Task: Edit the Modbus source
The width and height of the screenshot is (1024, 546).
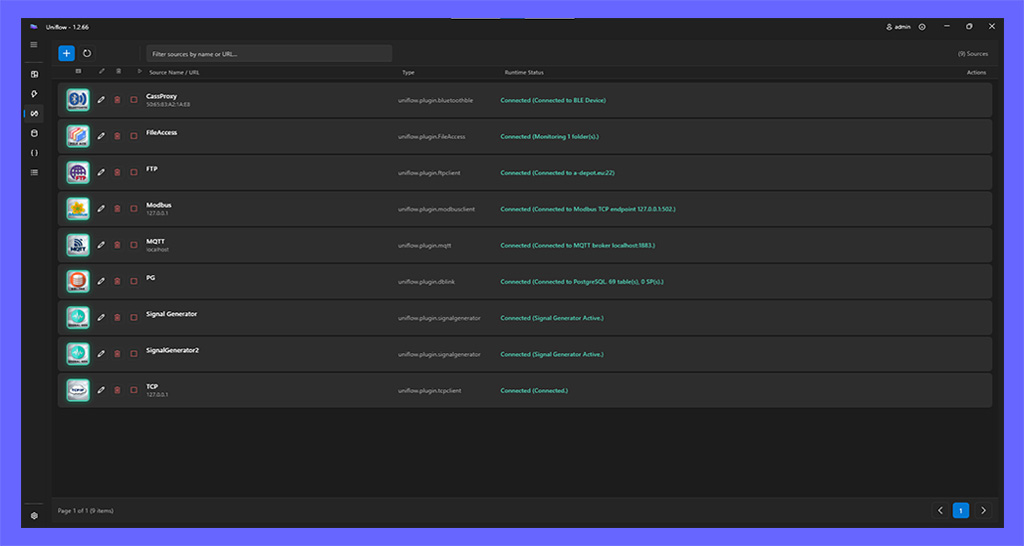Action: 101,209
